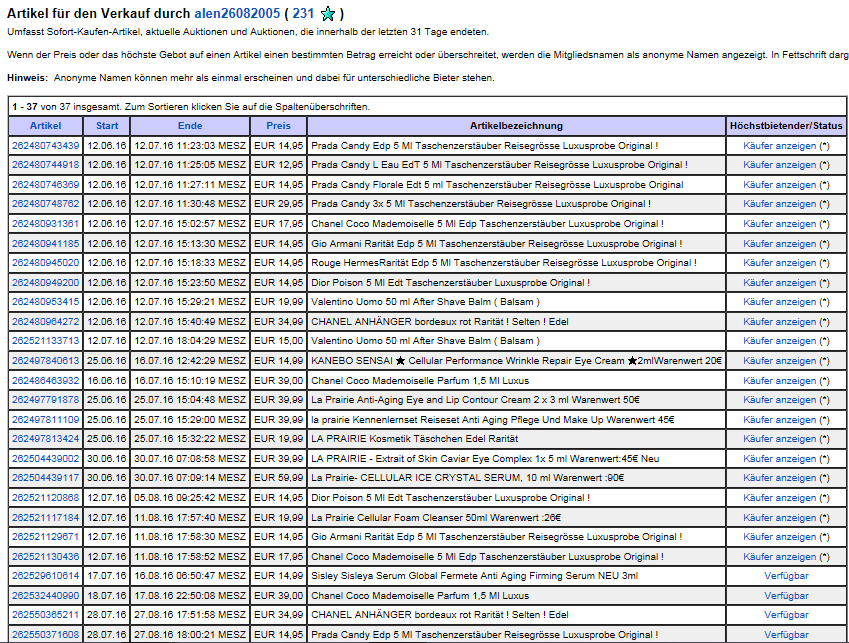
Task: Open item number 262480746369
Action: point(45,185)
